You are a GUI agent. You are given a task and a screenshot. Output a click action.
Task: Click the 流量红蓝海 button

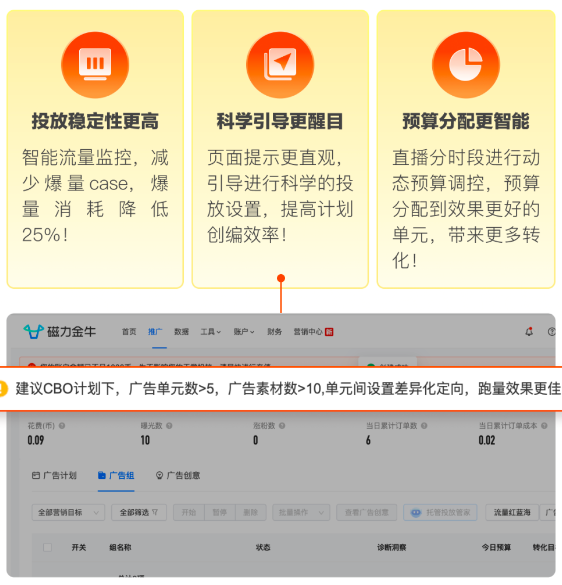(512, 512)
